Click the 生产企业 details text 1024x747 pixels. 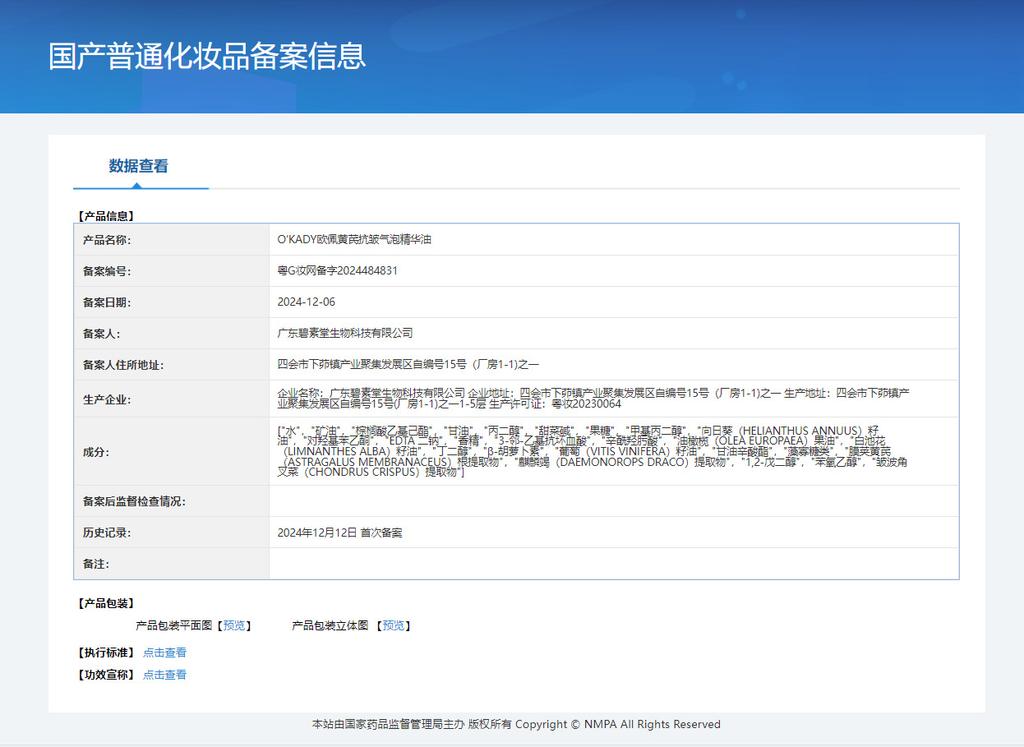(x=593, y=398)
